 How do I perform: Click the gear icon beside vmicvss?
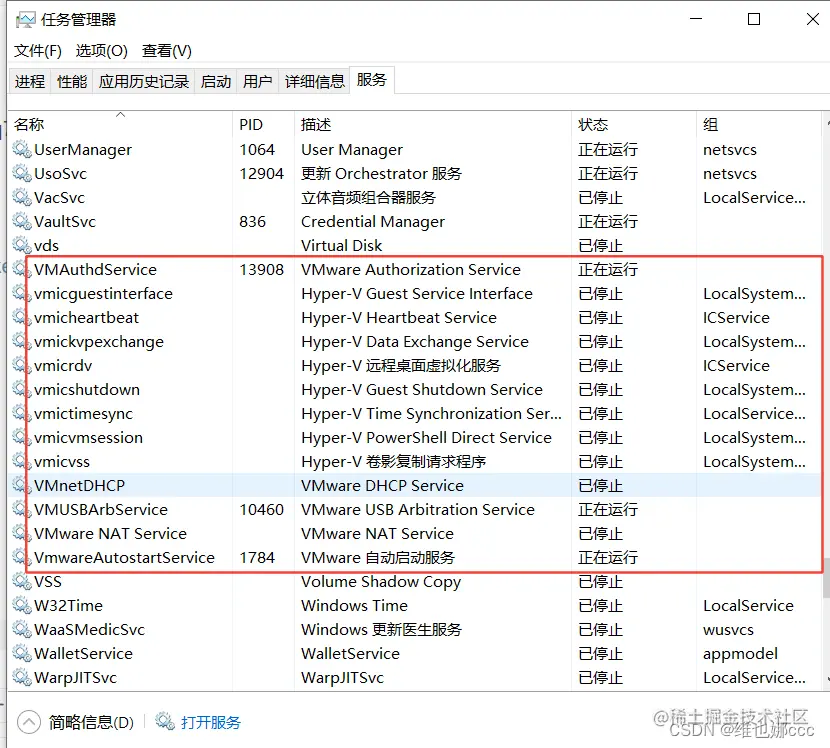(22, 461)
